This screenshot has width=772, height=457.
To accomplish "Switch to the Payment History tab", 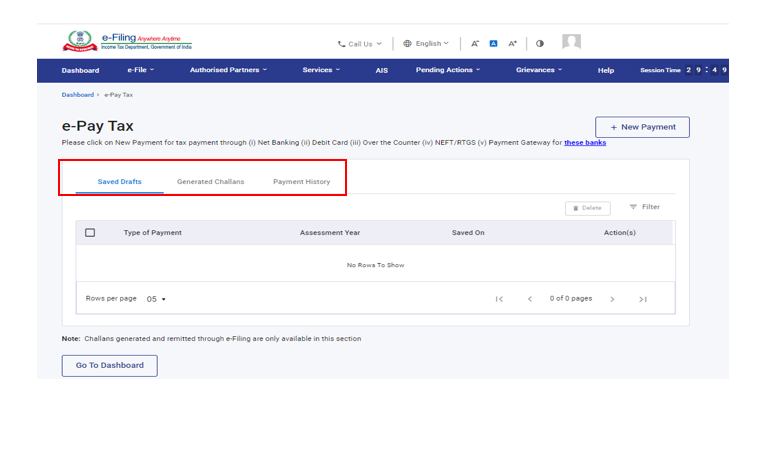I will (x=301, y=182).
